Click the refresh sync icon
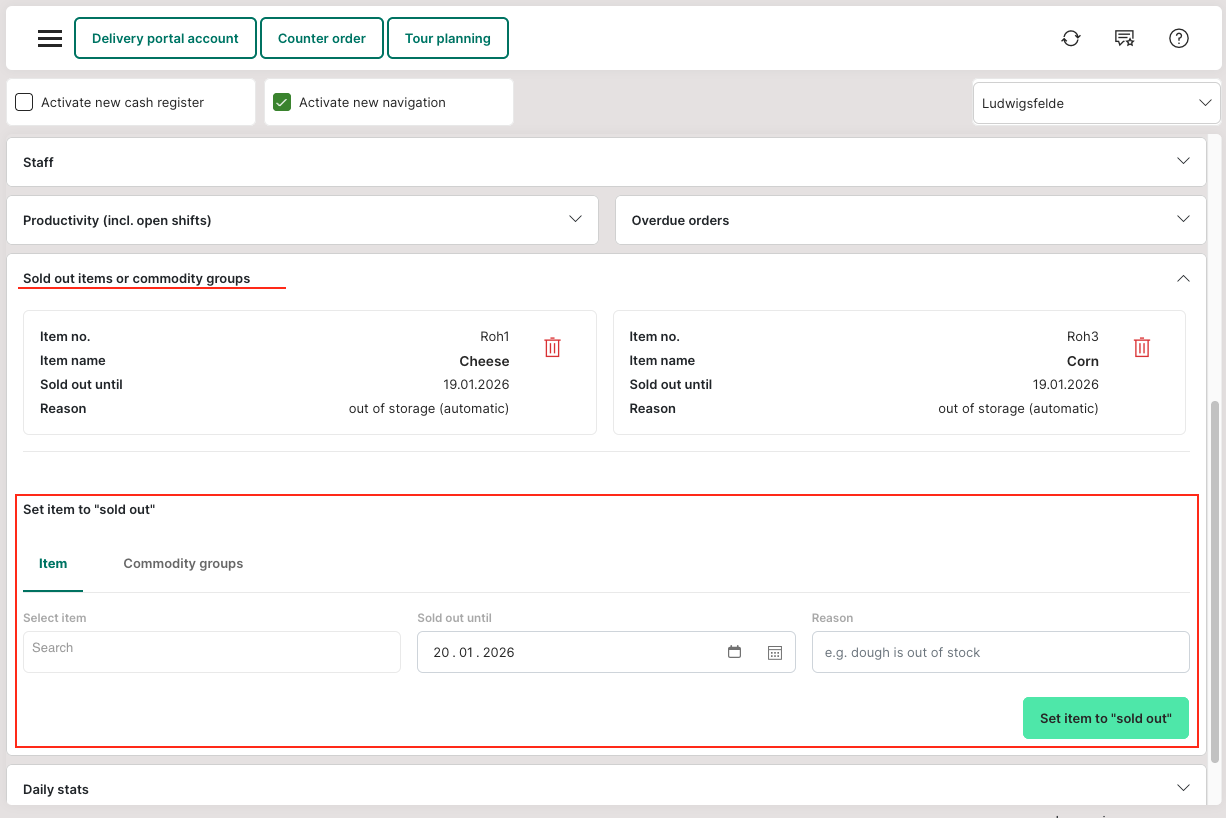This screenshot has width=1226, height=818. point(1071,39)
